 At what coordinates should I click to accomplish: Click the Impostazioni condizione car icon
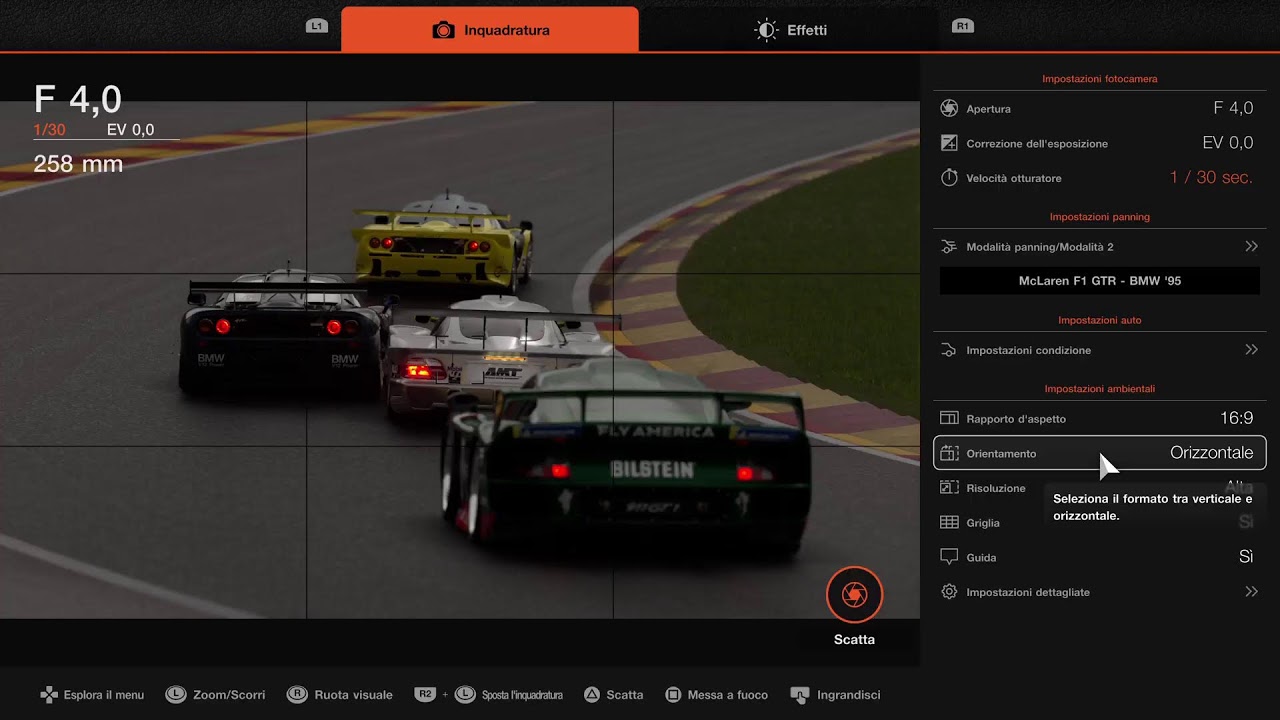(950, 350)
